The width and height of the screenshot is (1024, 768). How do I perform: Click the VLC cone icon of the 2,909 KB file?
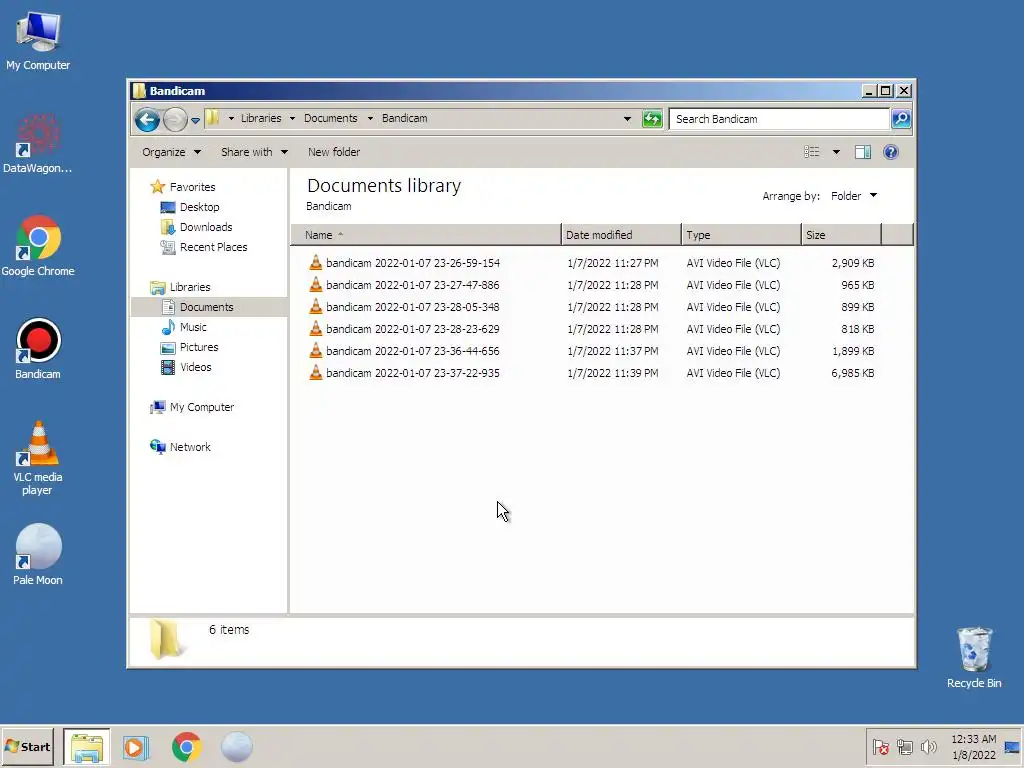(315, 263)
